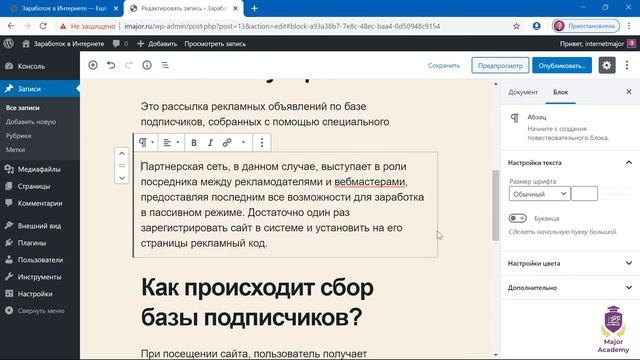This screenshot has width=640, height=360.
Task: Open more rich text controls arrow
Action: (243, 142)
